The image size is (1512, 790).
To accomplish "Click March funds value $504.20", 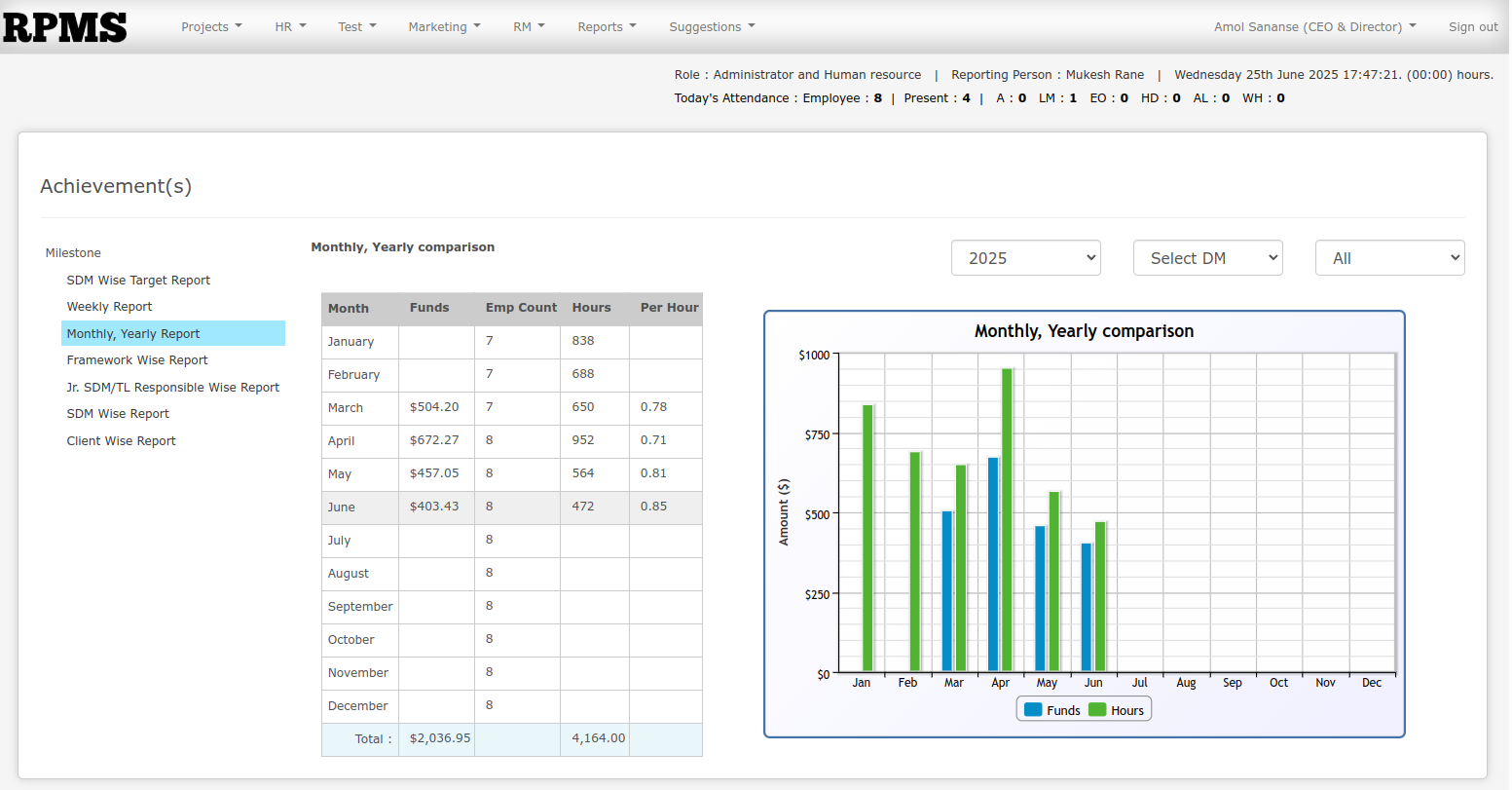I will 434,407.
